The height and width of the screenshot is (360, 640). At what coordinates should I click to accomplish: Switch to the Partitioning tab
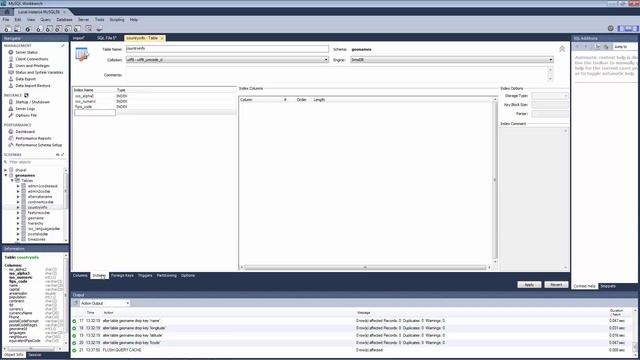[167, 276]
